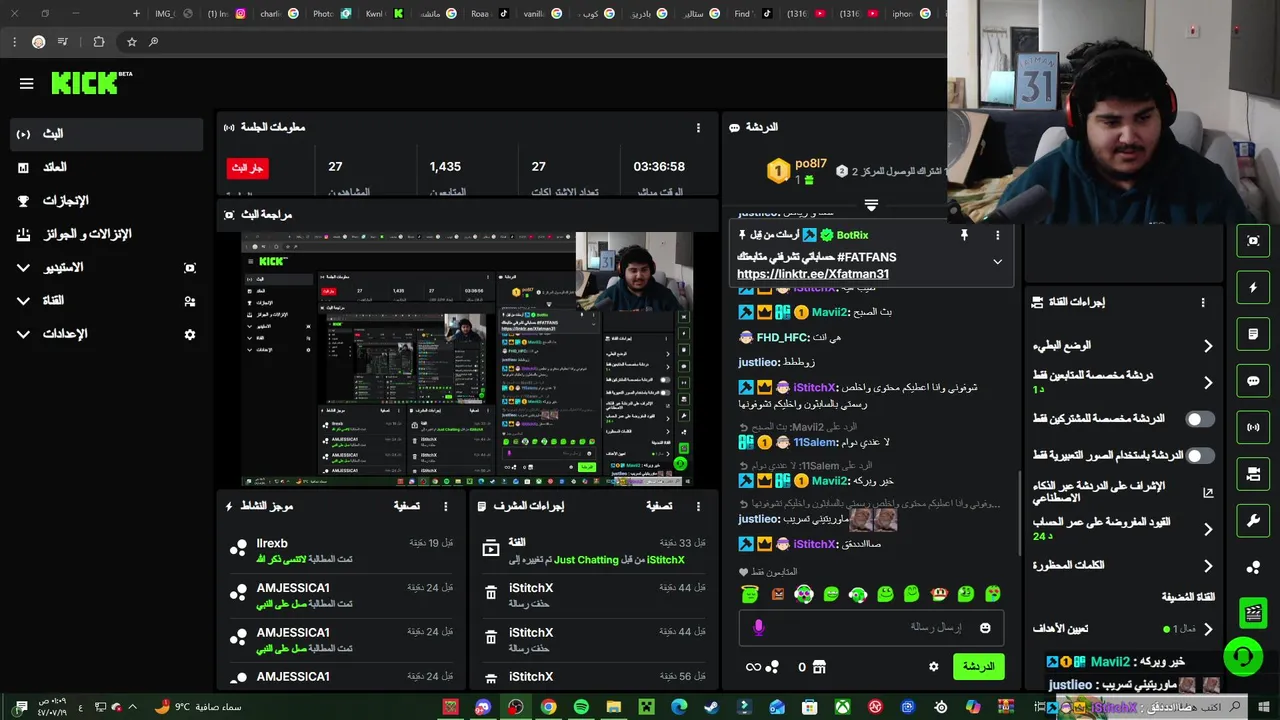Click the chat jump-to-bottom arrow
1280x720 pixels.
point(871,205)
